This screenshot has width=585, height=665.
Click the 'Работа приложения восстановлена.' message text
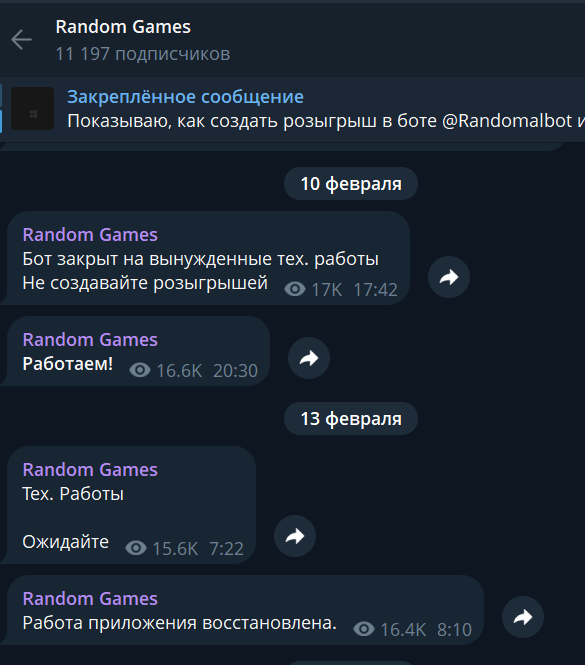[x=179, y=623]
